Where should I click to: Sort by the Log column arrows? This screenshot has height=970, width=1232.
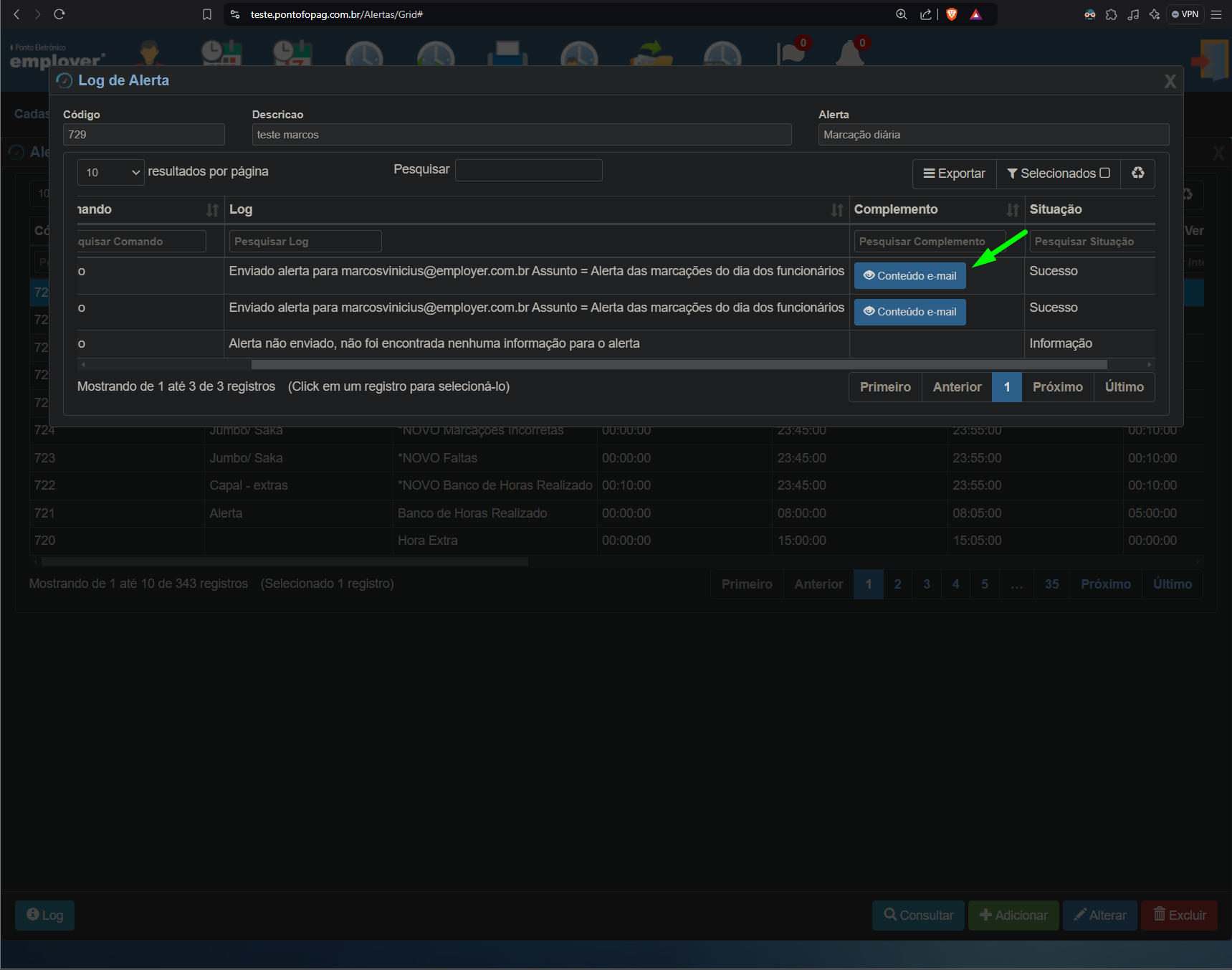(x=837, y=210)
